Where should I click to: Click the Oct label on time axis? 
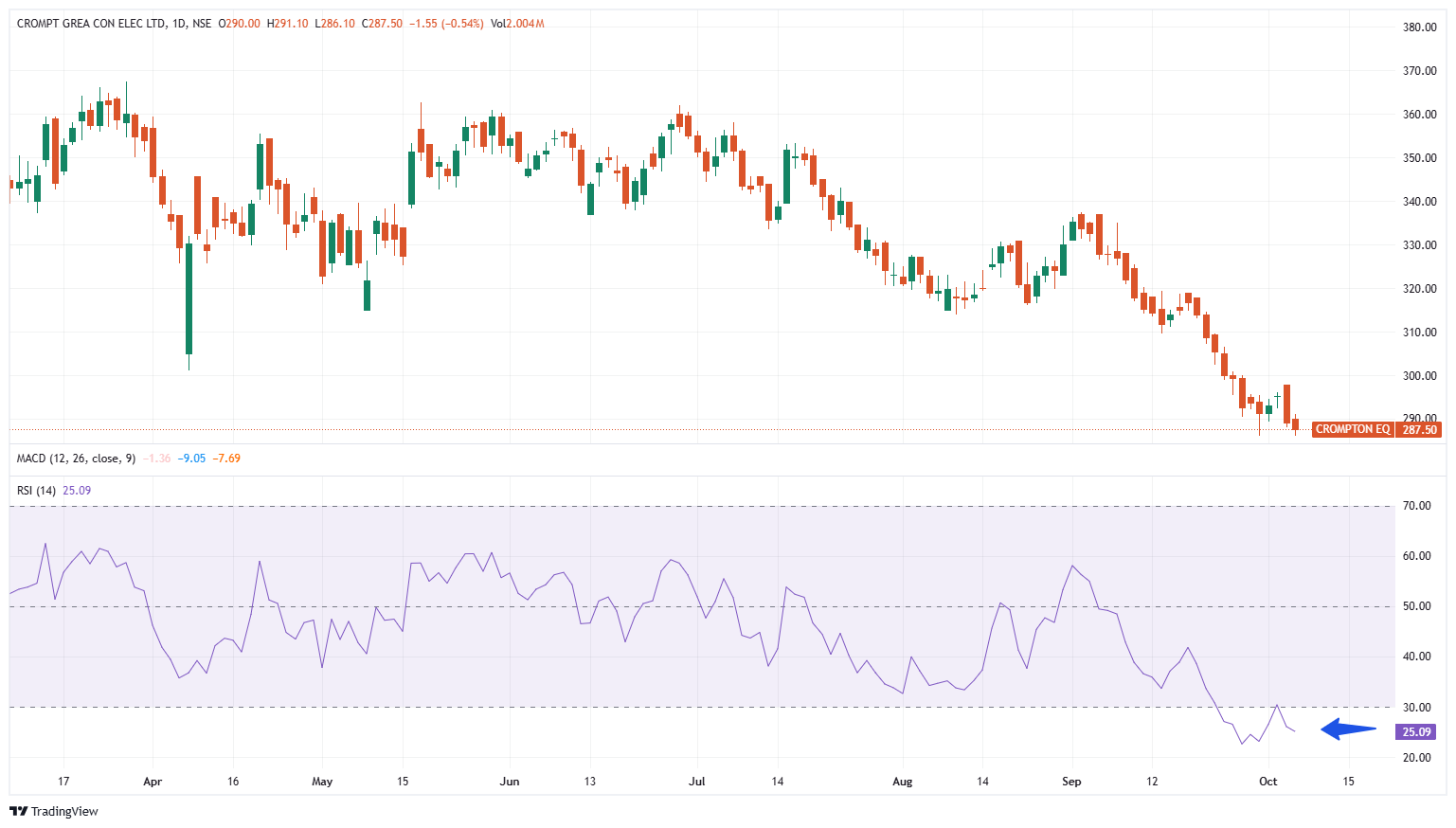tap(1267, 782)
